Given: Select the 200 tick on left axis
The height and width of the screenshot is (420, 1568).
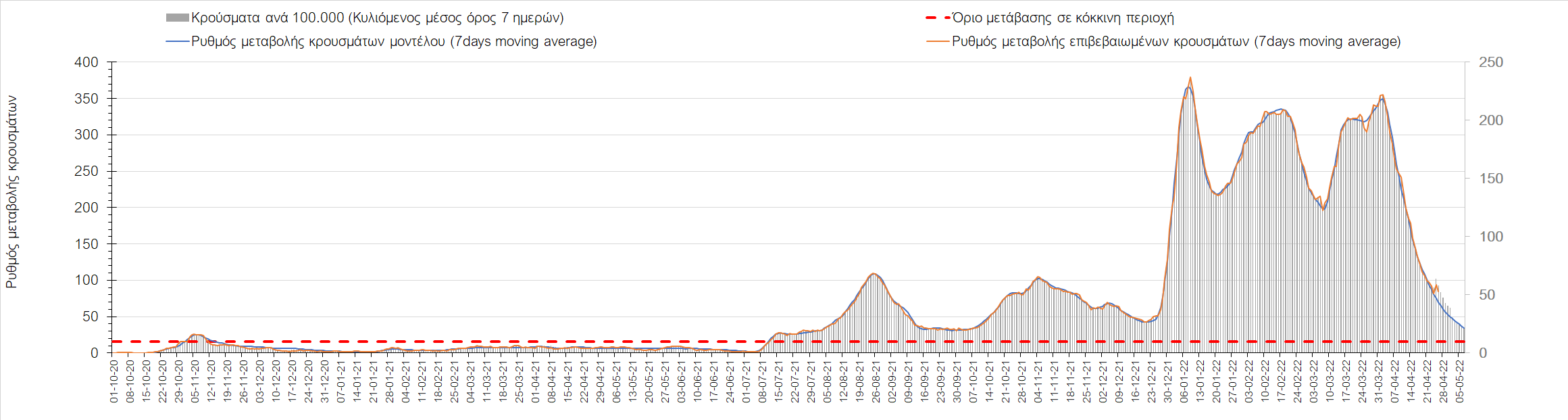Looking at the screenshot, I should (86, 208).
